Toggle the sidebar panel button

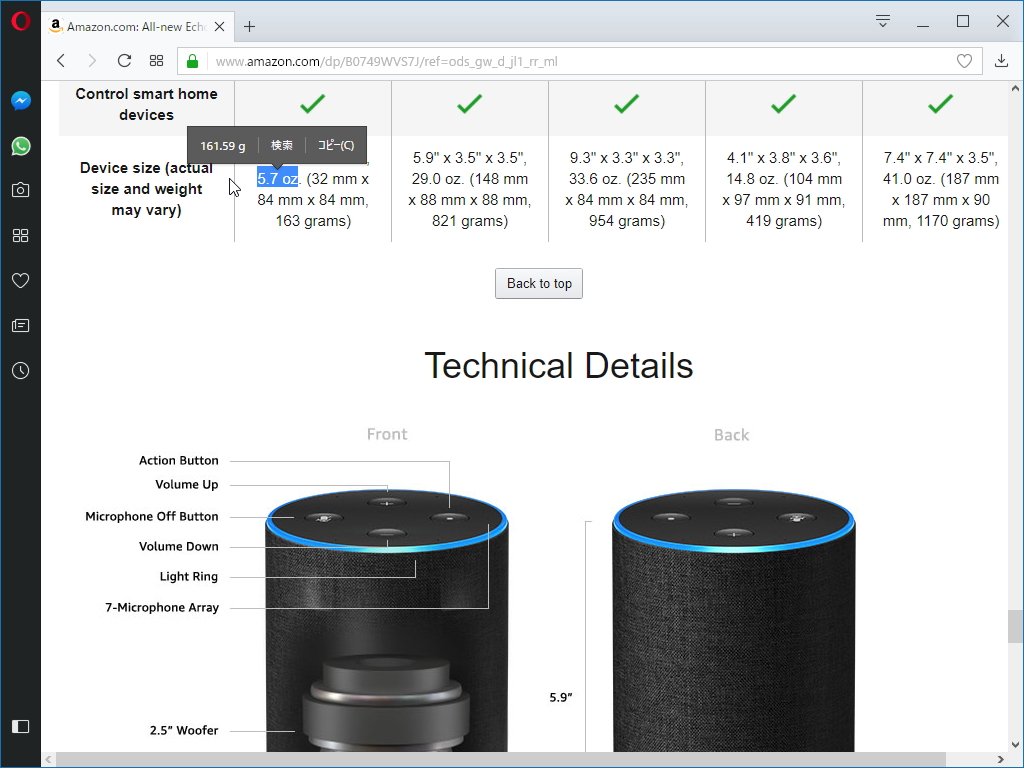click(x=20, y=726)
